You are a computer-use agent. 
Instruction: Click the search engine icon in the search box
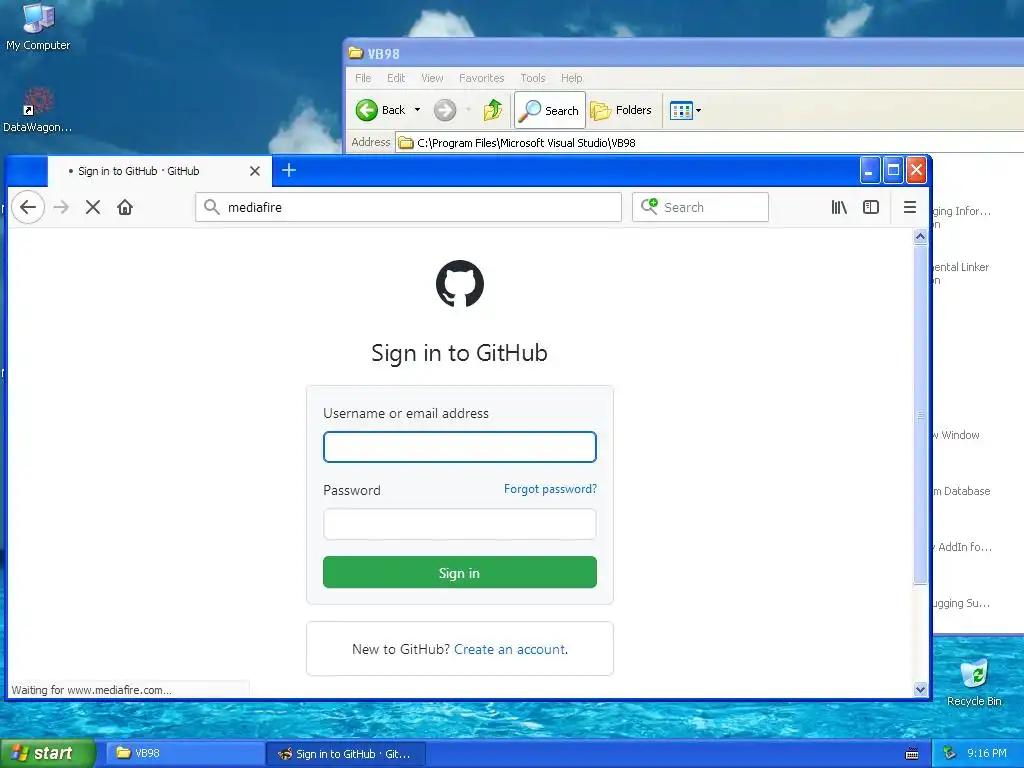click(649, 206)
